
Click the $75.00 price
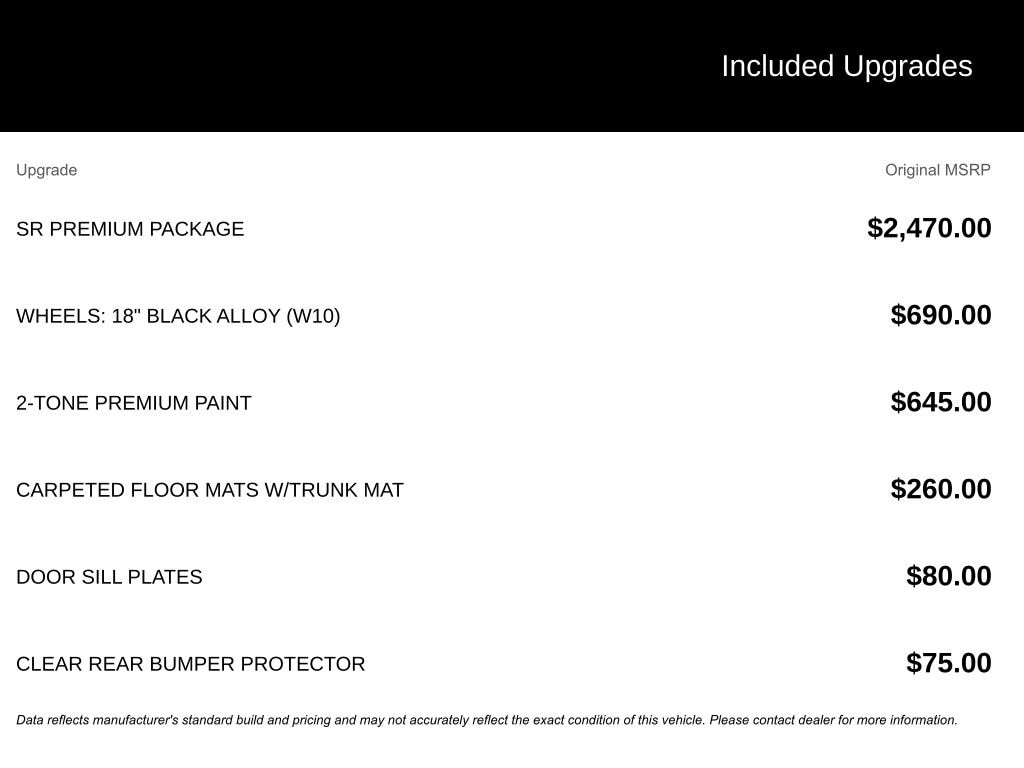pyautogui.click(x=948, y=663)
